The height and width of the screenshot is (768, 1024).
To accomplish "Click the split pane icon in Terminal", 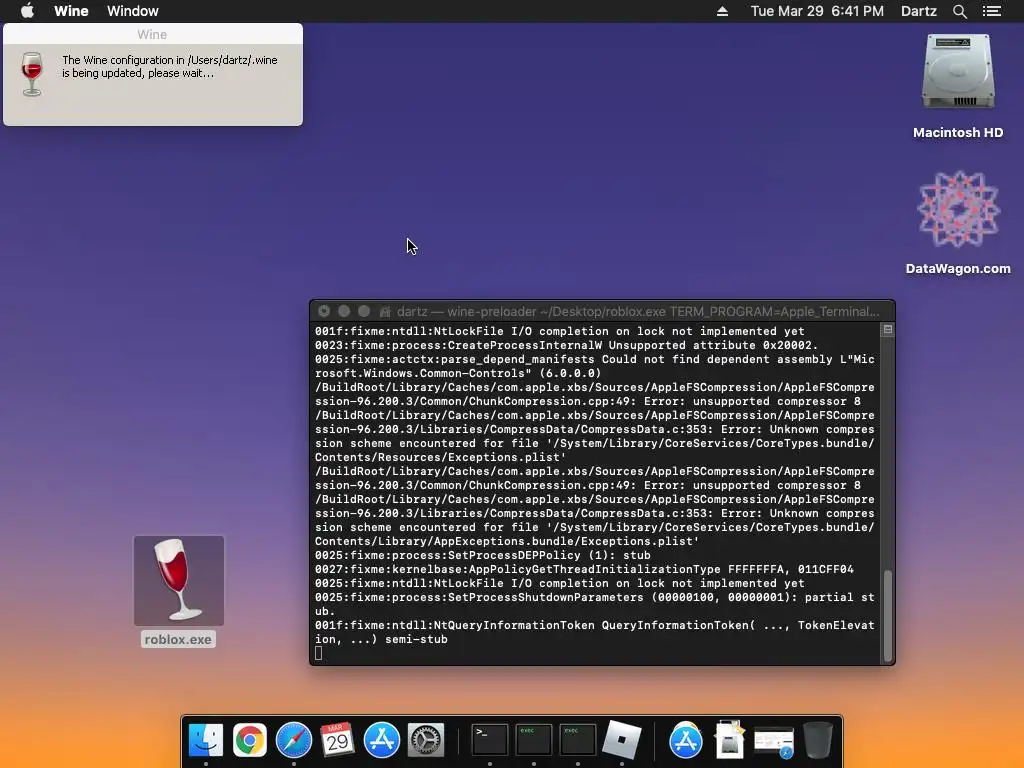I will pyautogui.click(x=887, y=330).
